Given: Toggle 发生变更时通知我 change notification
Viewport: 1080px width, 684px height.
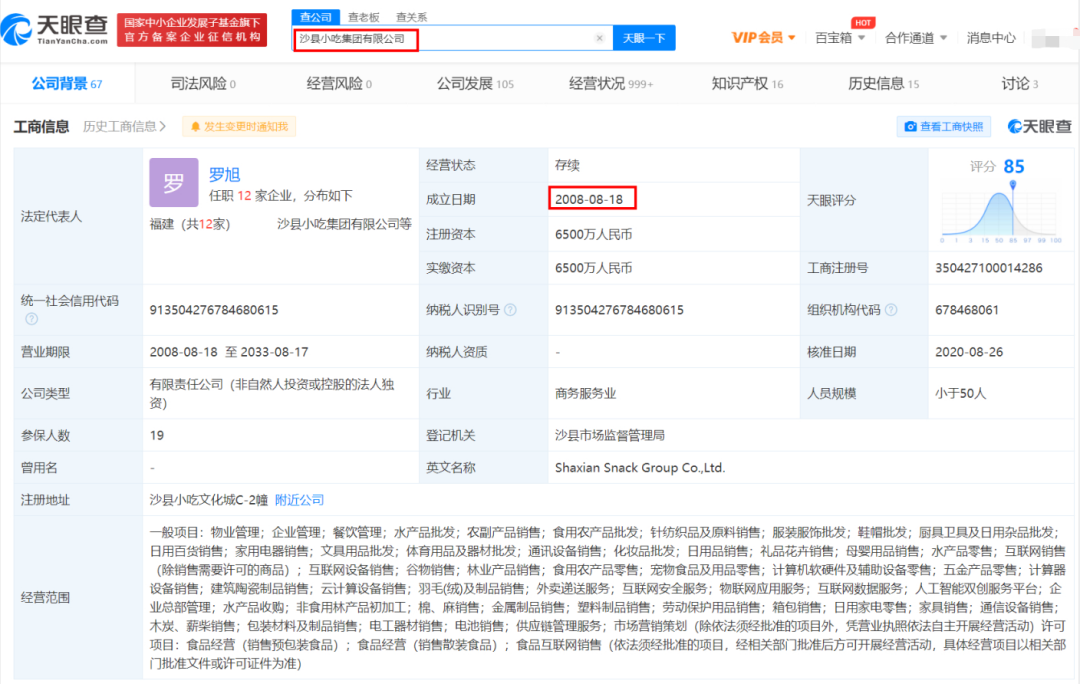Looking at the screenshot, I should tap(238, 126).
